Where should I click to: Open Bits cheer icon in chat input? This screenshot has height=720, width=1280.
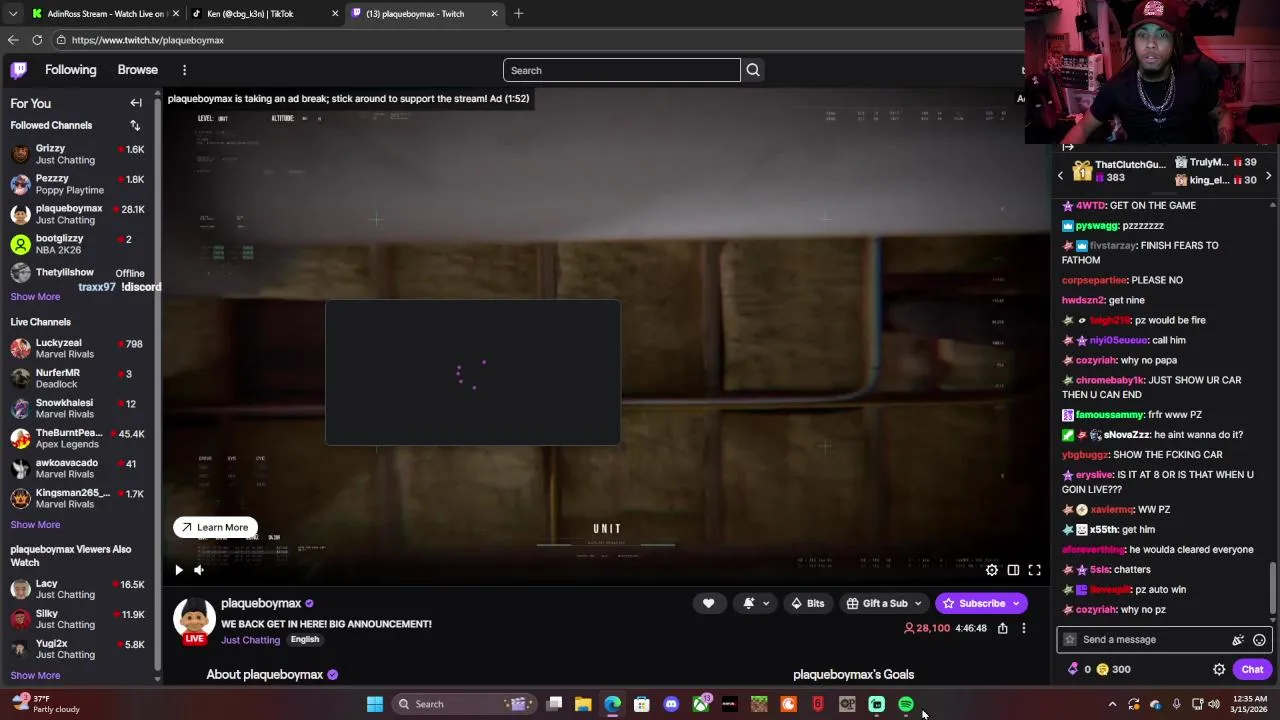pyautogui.click(x=1238, y=640)
